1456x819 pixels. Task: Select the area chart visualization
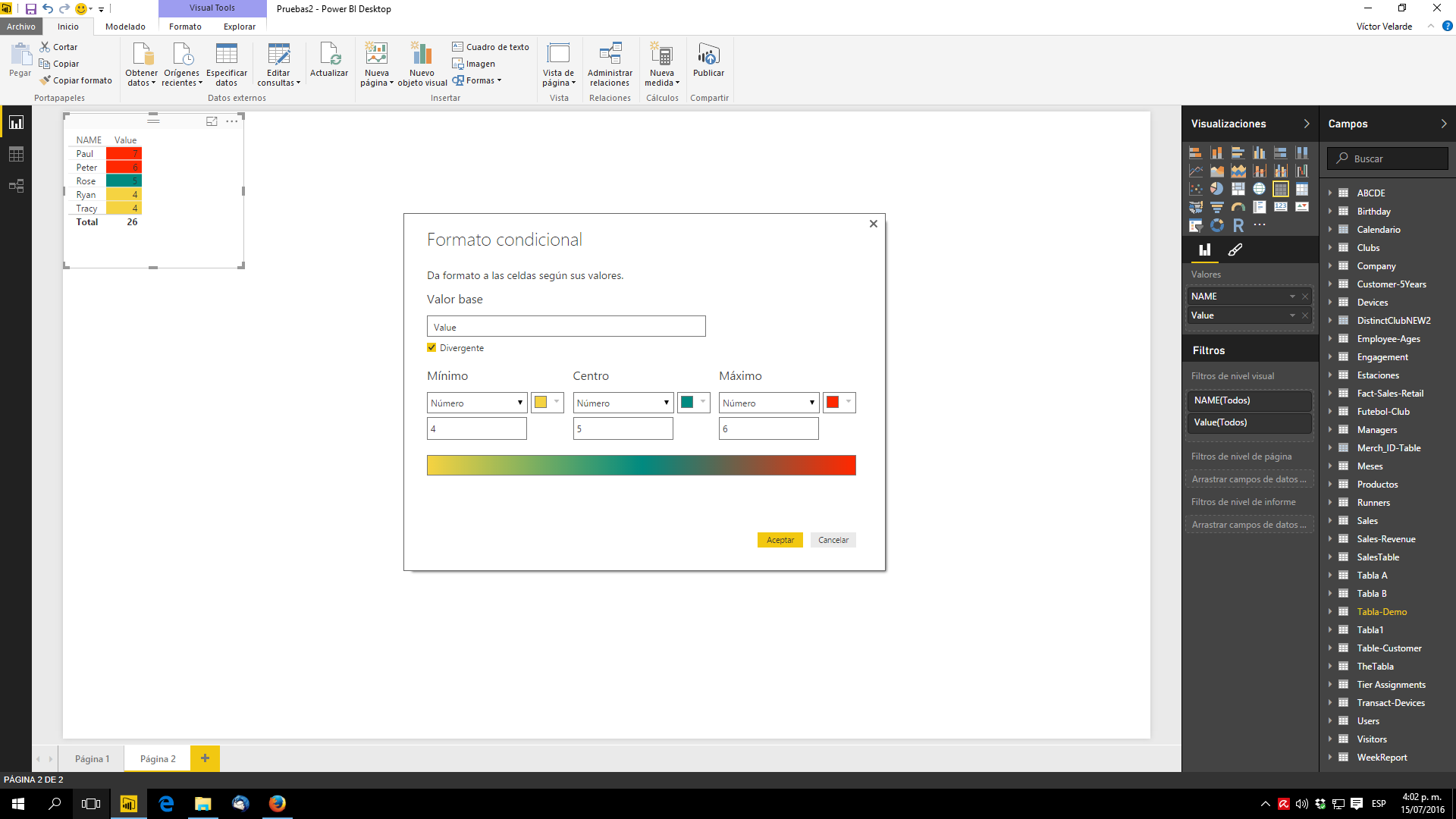tap(1216, 171)
